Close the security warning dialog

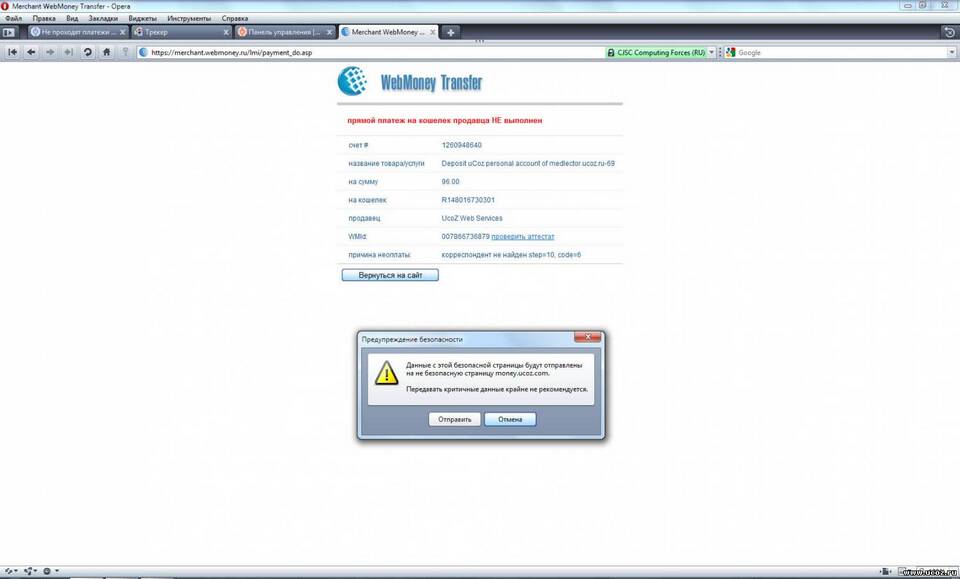pos(588,337)
